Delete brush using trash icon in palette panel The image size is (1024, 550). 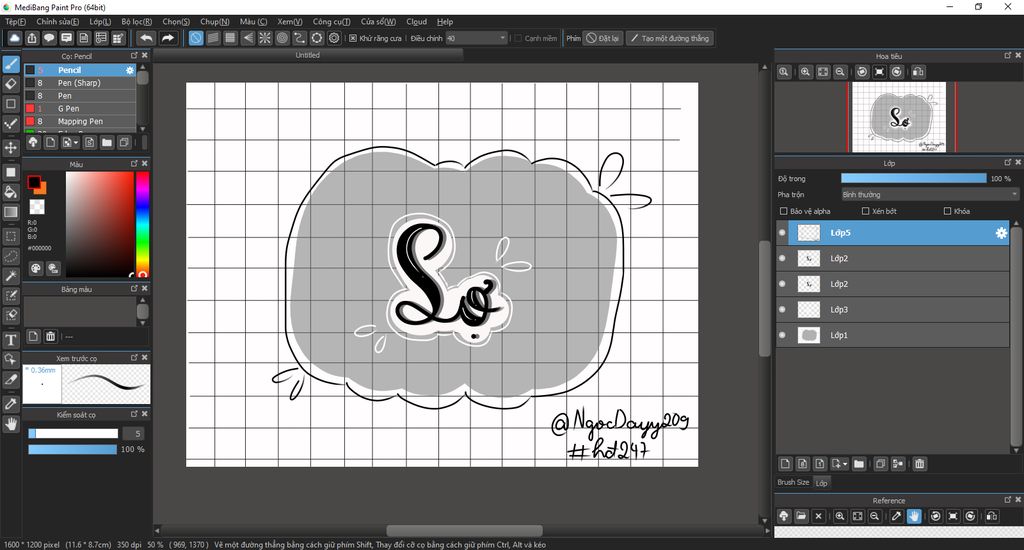point(50,336)
